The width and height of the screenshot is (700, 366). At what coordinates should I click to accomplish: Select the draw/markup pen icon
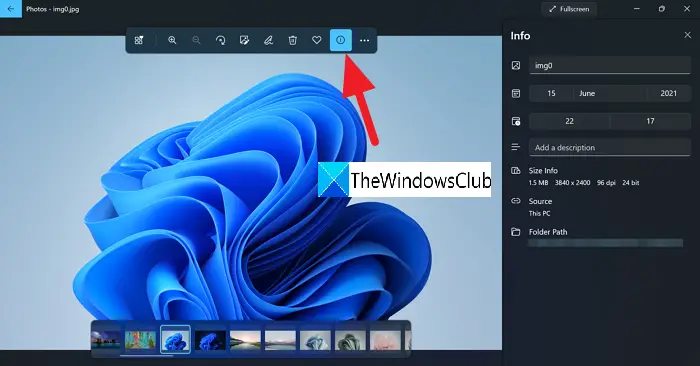pyautogui.click(x=268, y=40)
